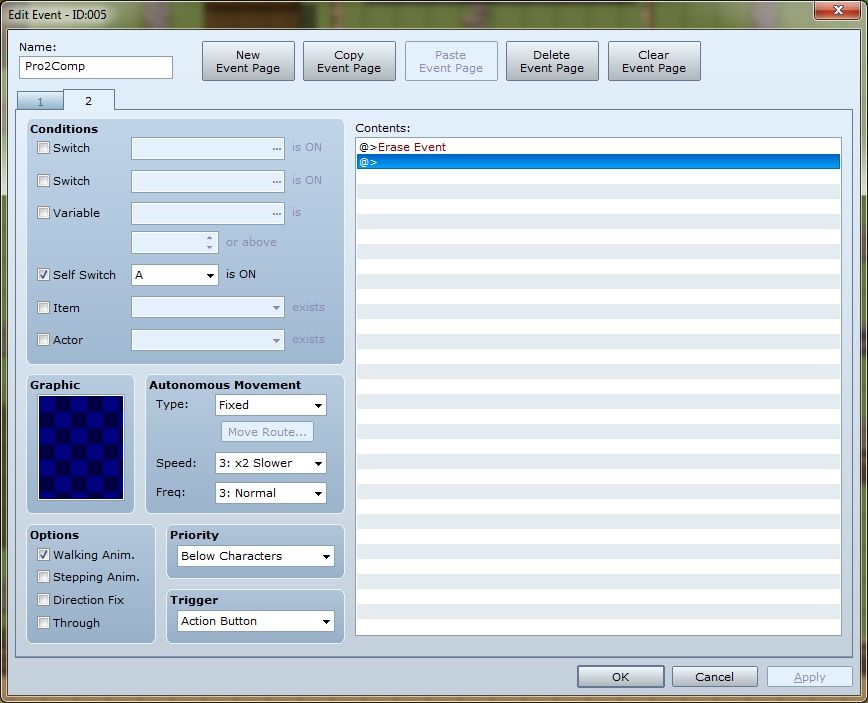Uncheck the Self Switch condition
Screen dimensions: 868x703
43,275
